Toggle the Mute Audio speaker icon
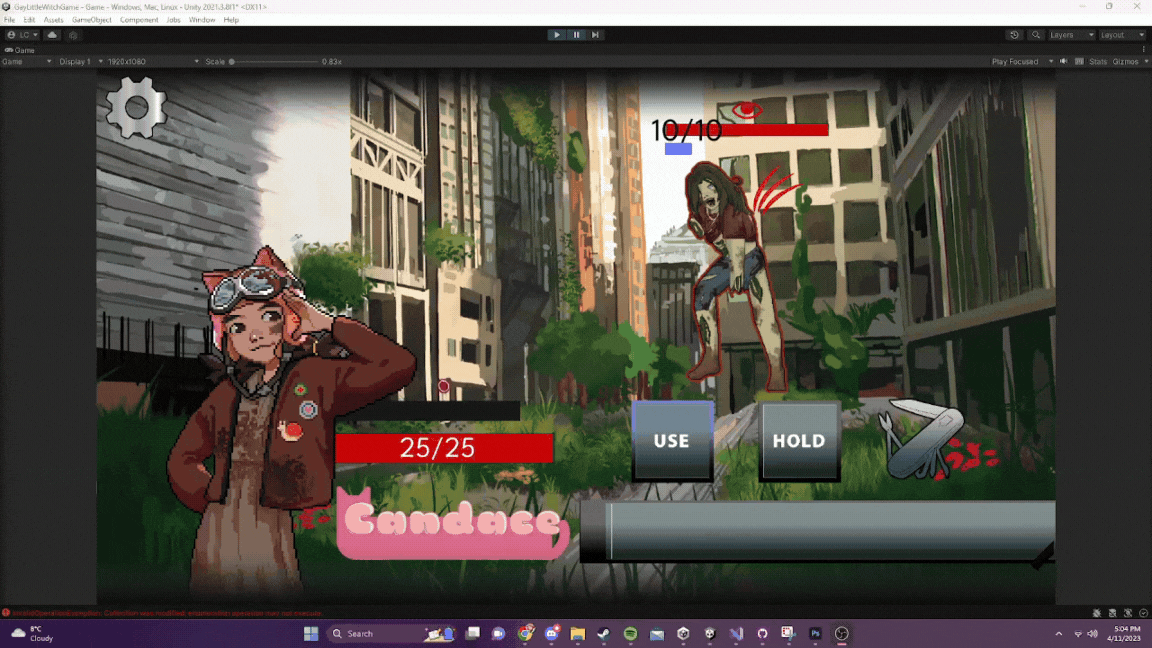Viewport: 1152px width, 648px height. pyautogui.click(x=1063, y=62)
